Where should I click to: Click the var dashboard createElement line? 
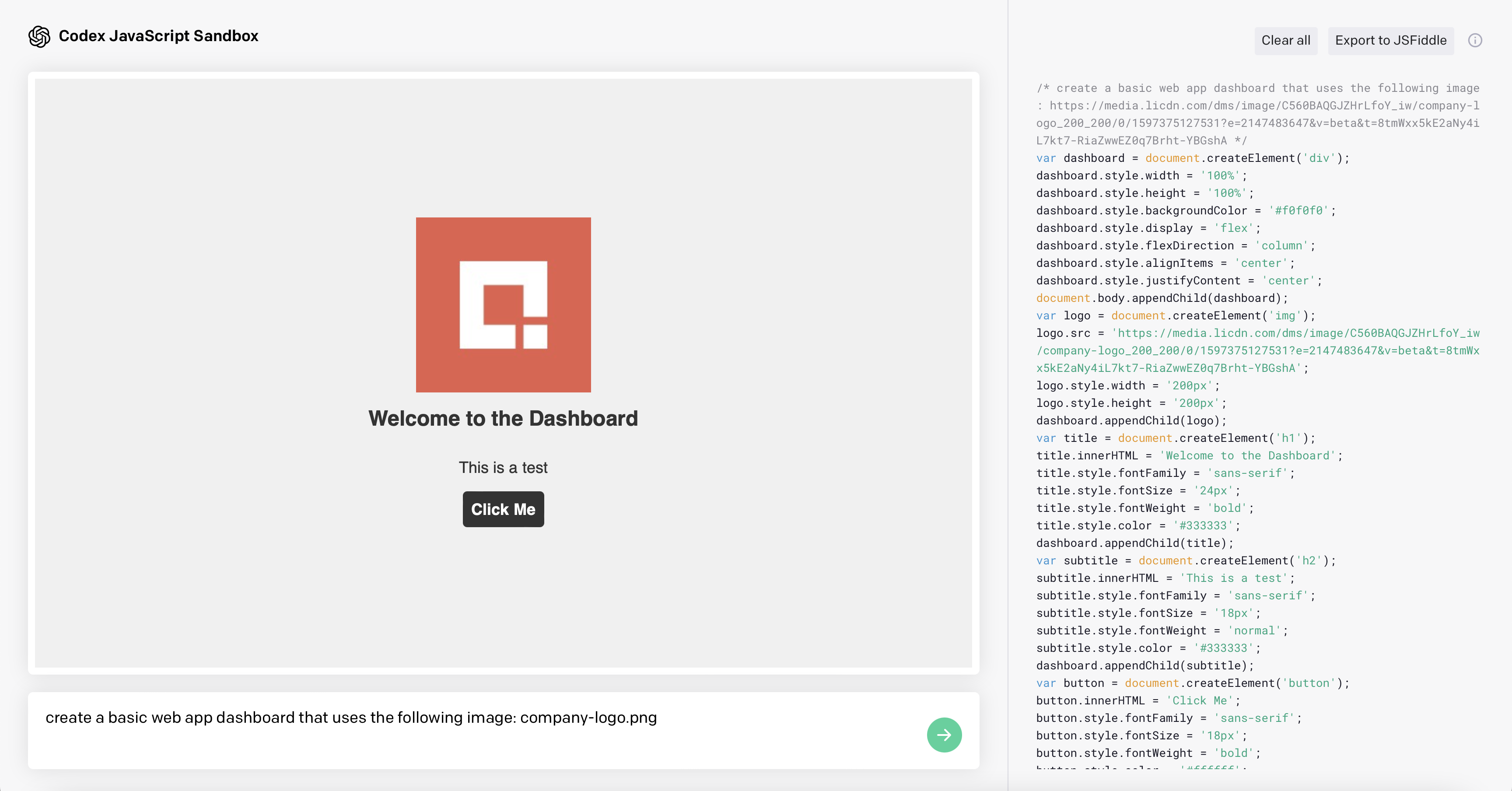click(1191, 158)
